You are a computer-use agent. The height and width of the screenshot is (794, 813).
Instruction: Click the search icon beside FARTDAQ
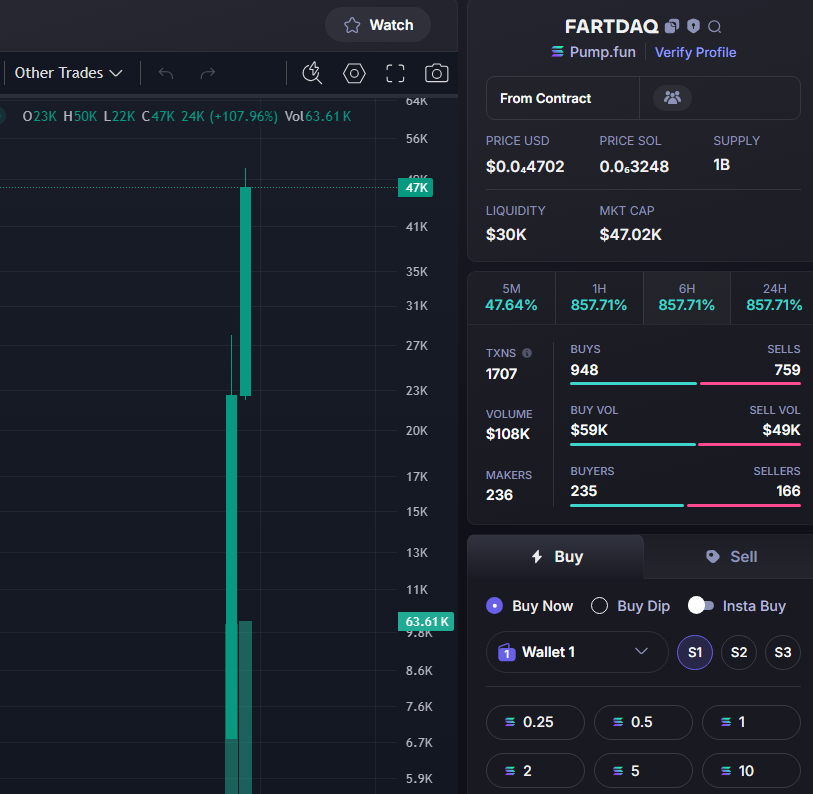(x=714, y=26)
